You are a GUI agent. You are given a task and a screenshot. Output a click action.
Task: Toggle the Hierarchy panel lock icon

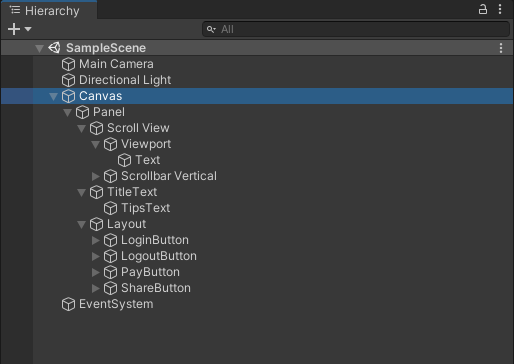482,9
